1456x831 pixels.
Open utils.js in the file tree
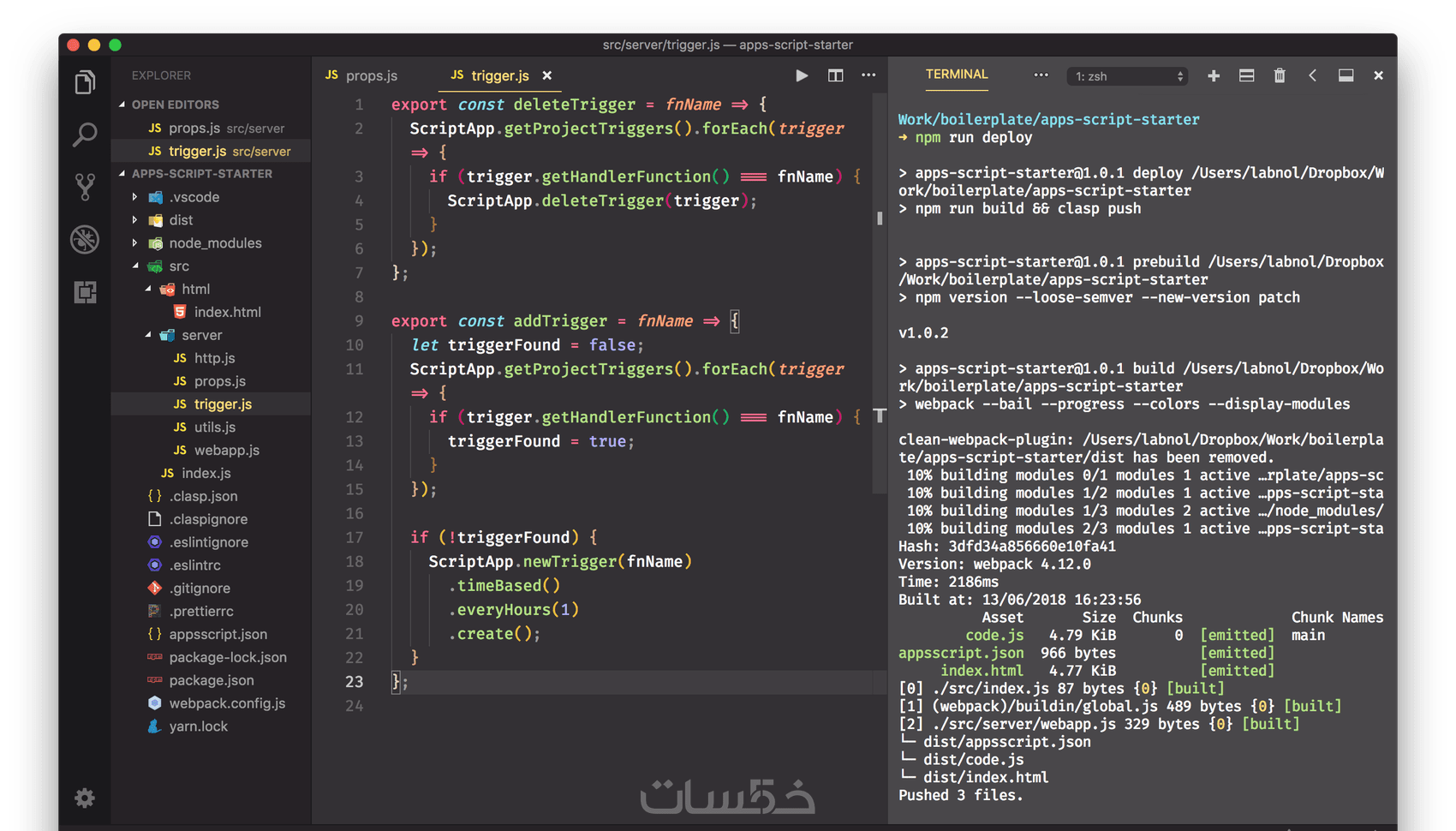point(214,427)
